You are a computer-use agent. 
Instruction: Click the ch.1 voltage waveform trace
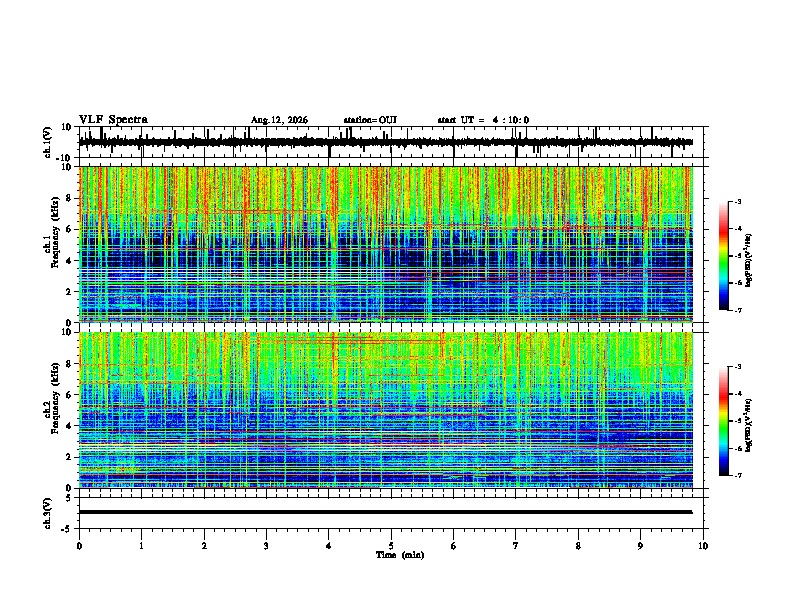(x=385, y=142)
